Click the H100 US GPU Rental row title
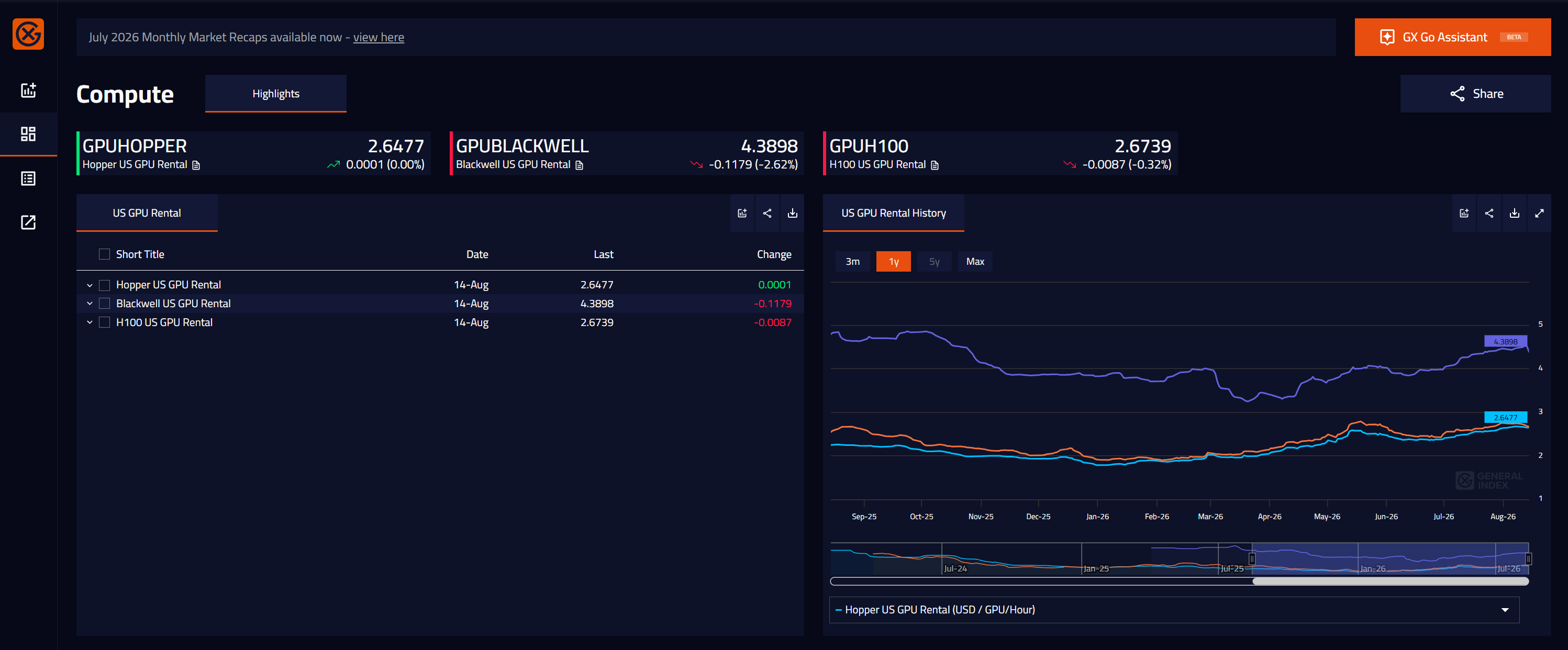 point(164,322)
